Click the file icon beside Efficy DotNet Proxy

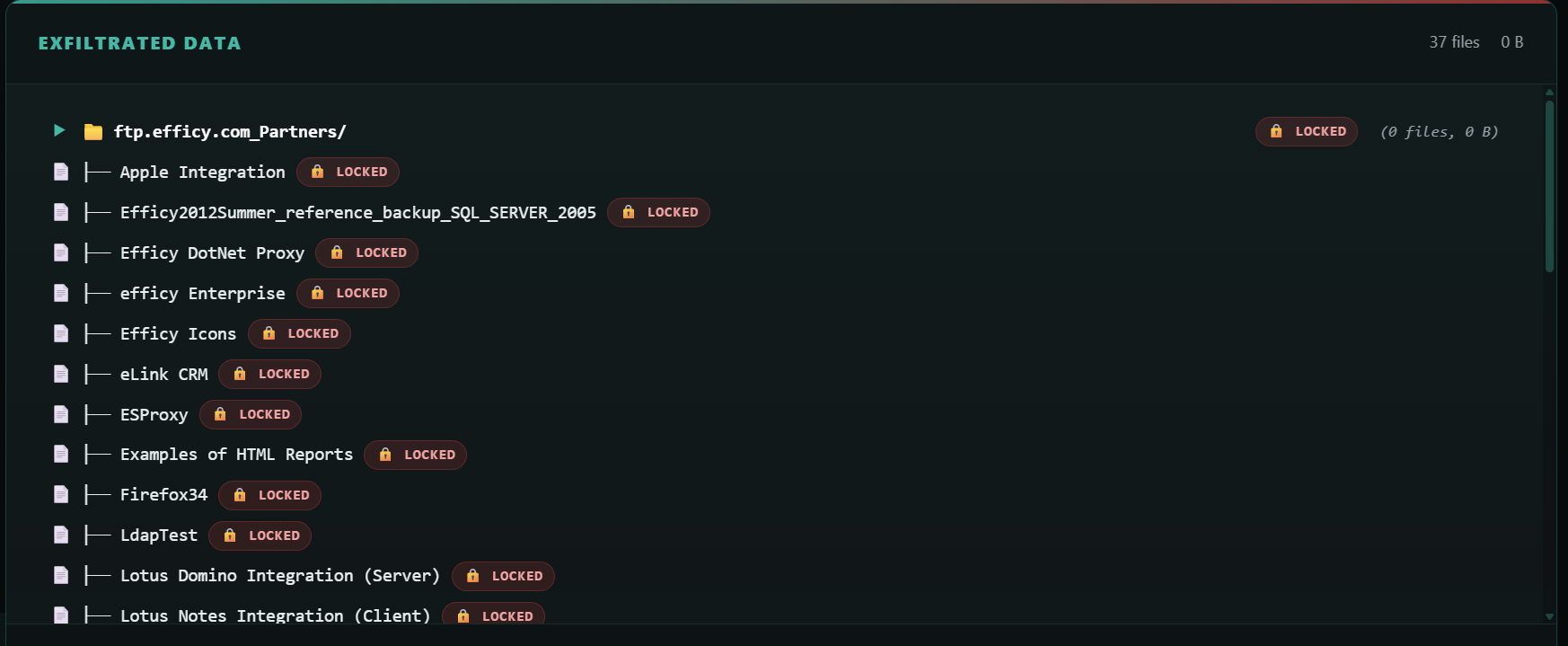[x=61, y=252]
